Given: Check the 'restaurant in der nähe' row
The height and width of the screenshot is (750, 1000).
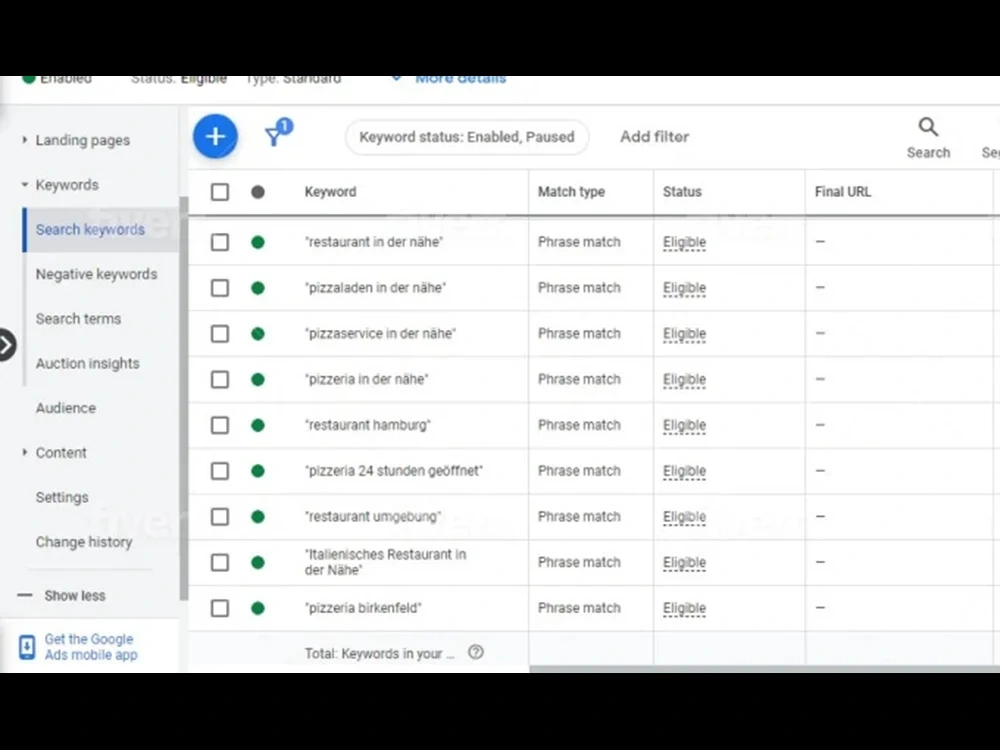Looking at the screenshot, I should (x=220, y=242).
